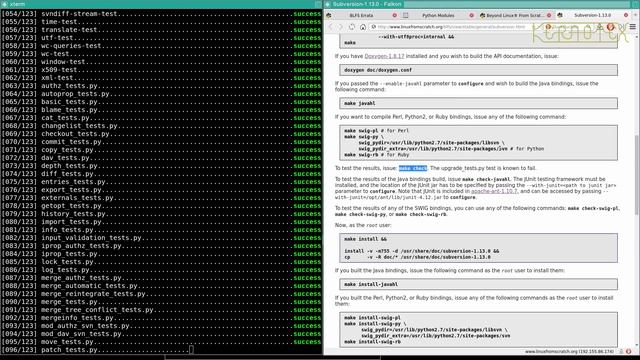Click 'make install-swig-rb' command line
This screenshot has height=360, width=640.
372,342
